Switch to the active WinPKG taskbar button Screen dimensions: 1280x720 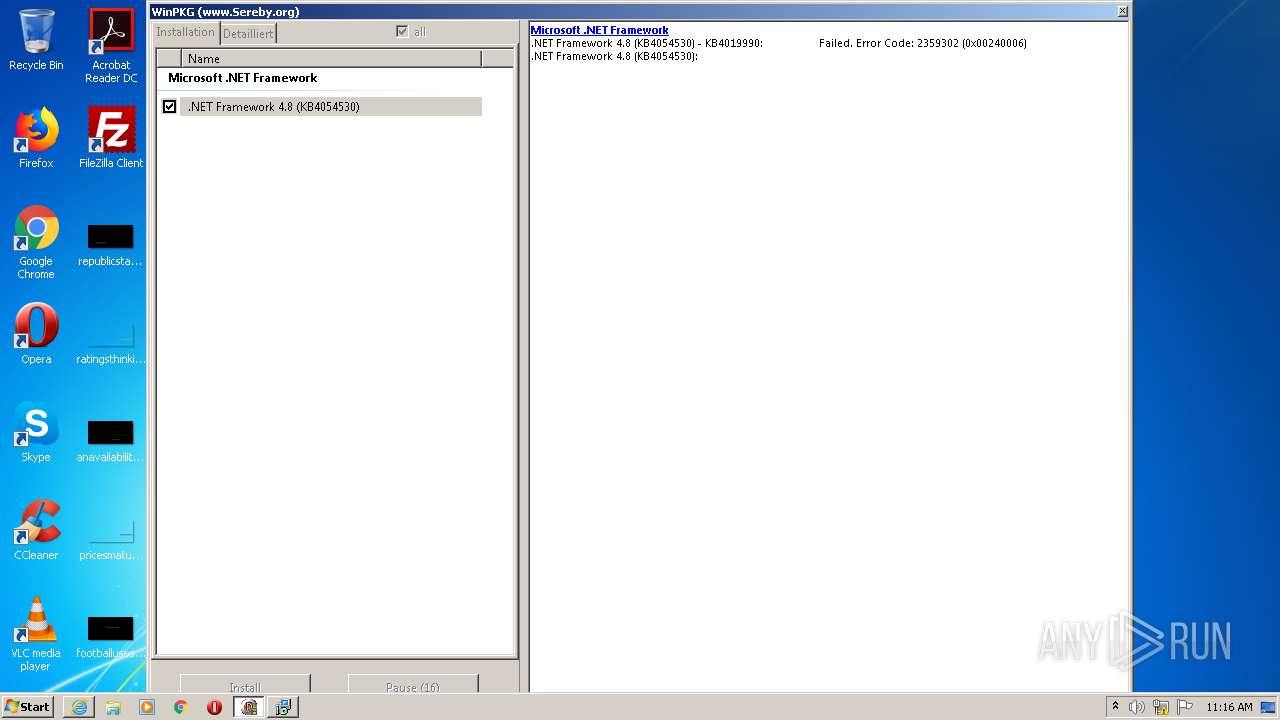249,707
